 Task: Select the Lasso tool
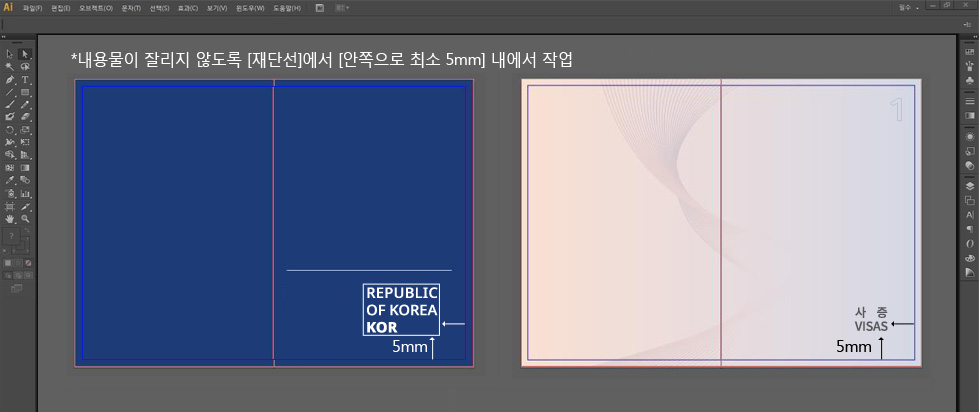[25, 67]
